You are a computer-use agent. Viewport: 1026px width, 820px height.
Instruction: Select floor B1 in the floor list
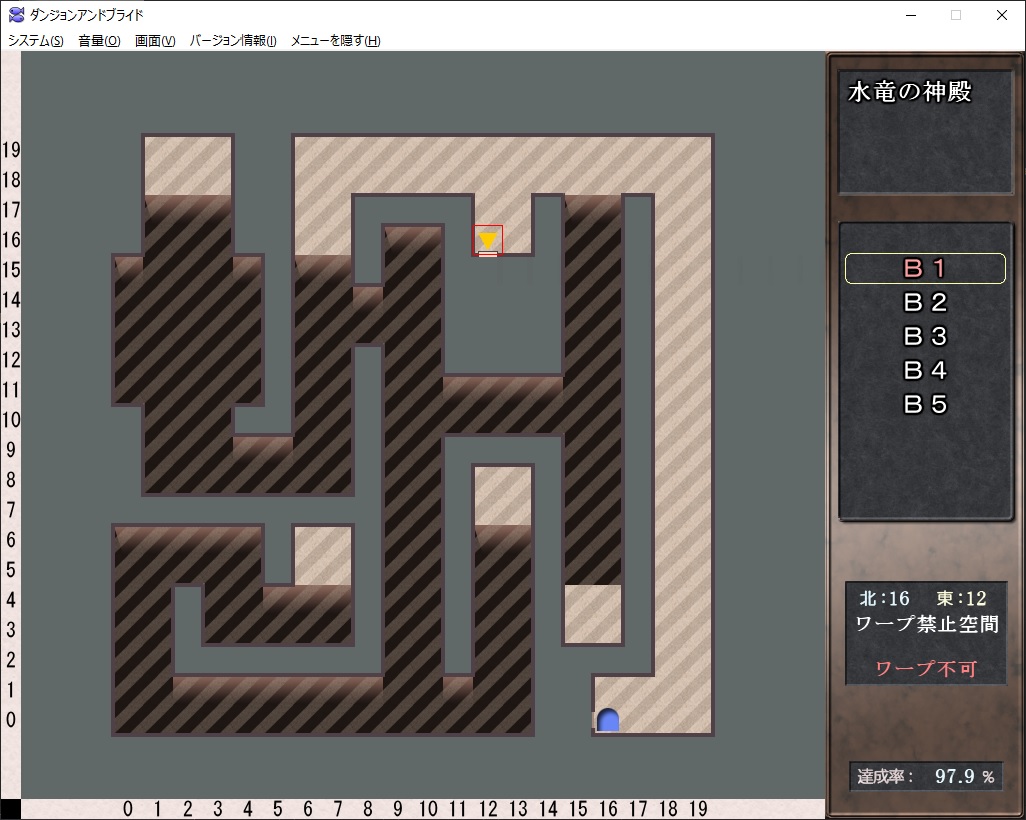[925, 268]
